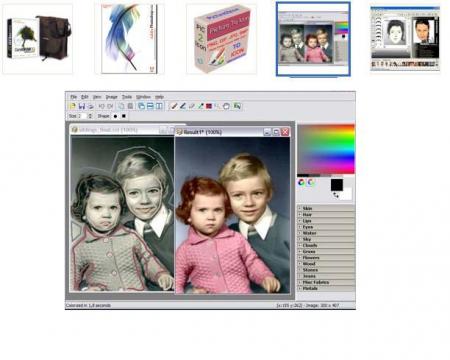Select the blue pencil tool icon
This screenshot has height=360, width=450.
click(183, 106)
